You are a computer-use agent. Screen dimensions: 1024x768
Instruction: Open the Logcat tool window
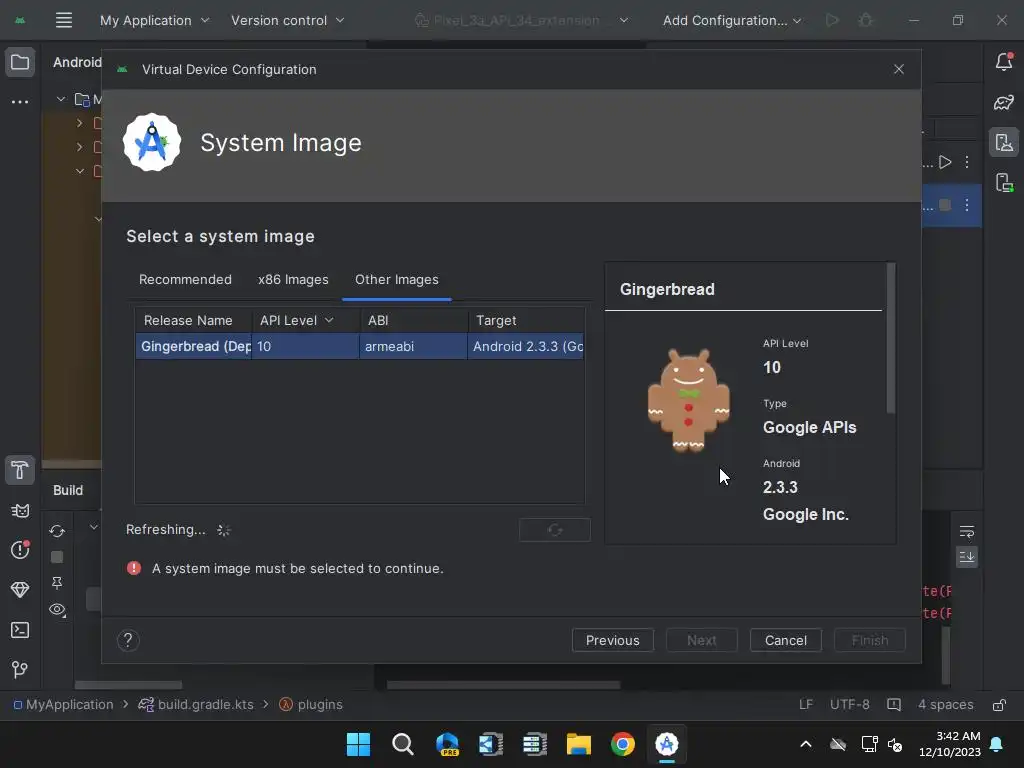tap(20, 511)
